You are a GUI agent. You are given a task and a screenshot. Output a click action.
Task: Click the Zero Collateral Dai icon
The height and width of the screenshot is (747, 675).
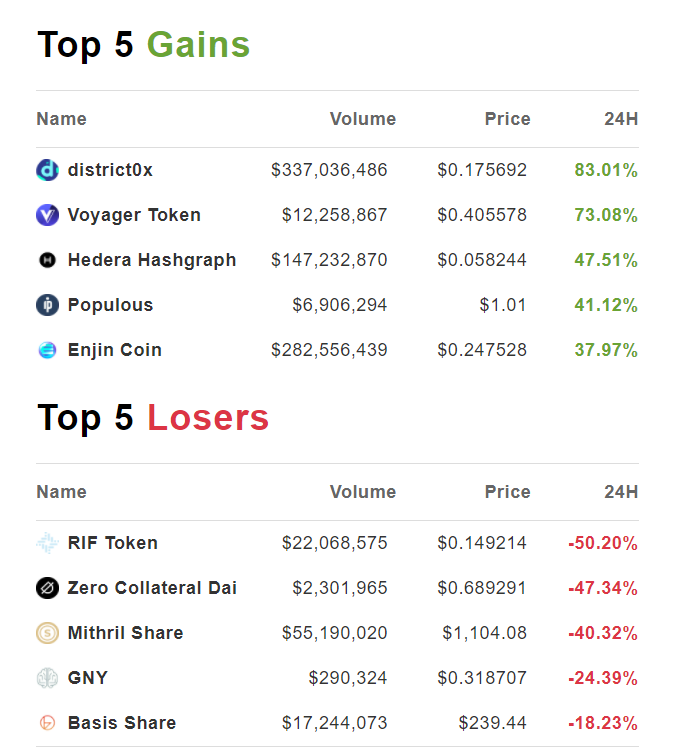[47, 588]
